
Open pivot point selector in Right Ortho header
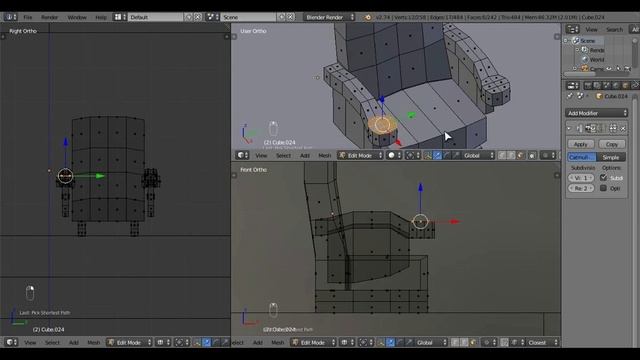click(181, 342)
